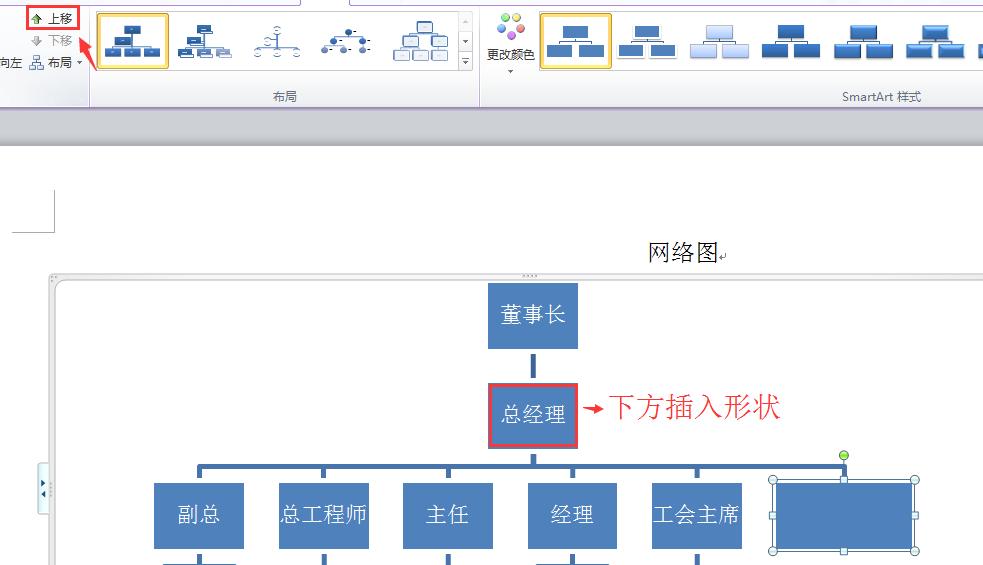983x565 pixels.
Task: Open 更改颜色 change colors menu
Action: pyautogui.click(x=510, y=43)
